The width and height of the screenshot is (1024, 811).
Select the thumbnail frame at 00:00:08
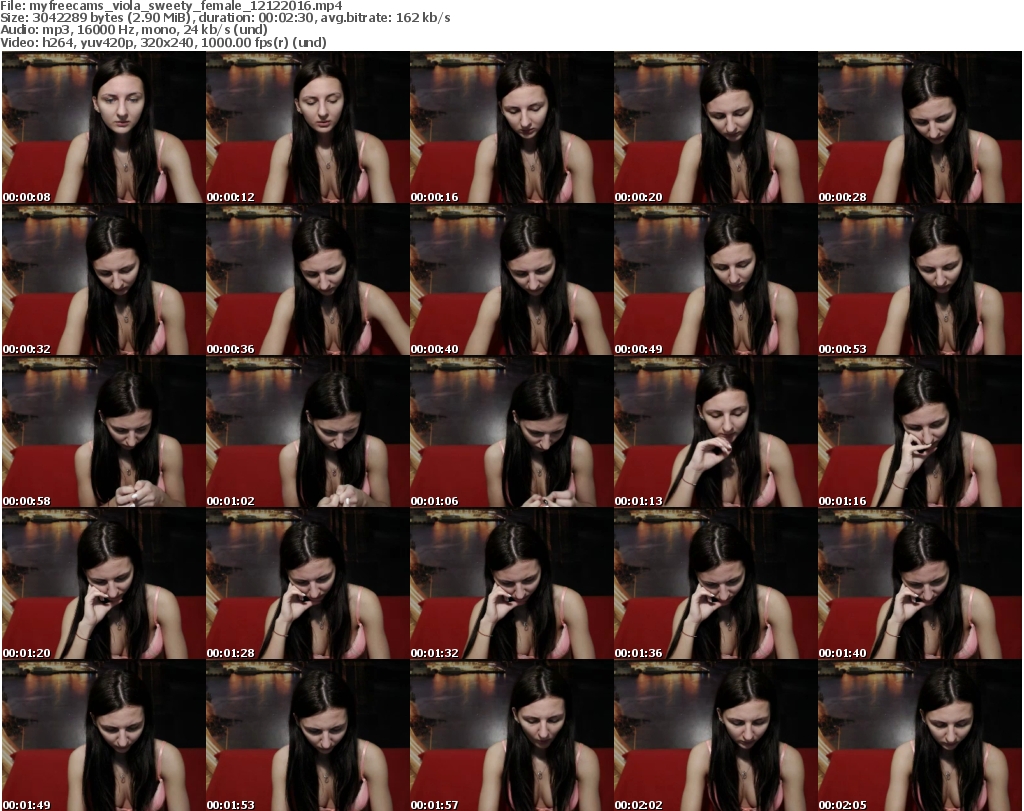[x=104, y=127]
